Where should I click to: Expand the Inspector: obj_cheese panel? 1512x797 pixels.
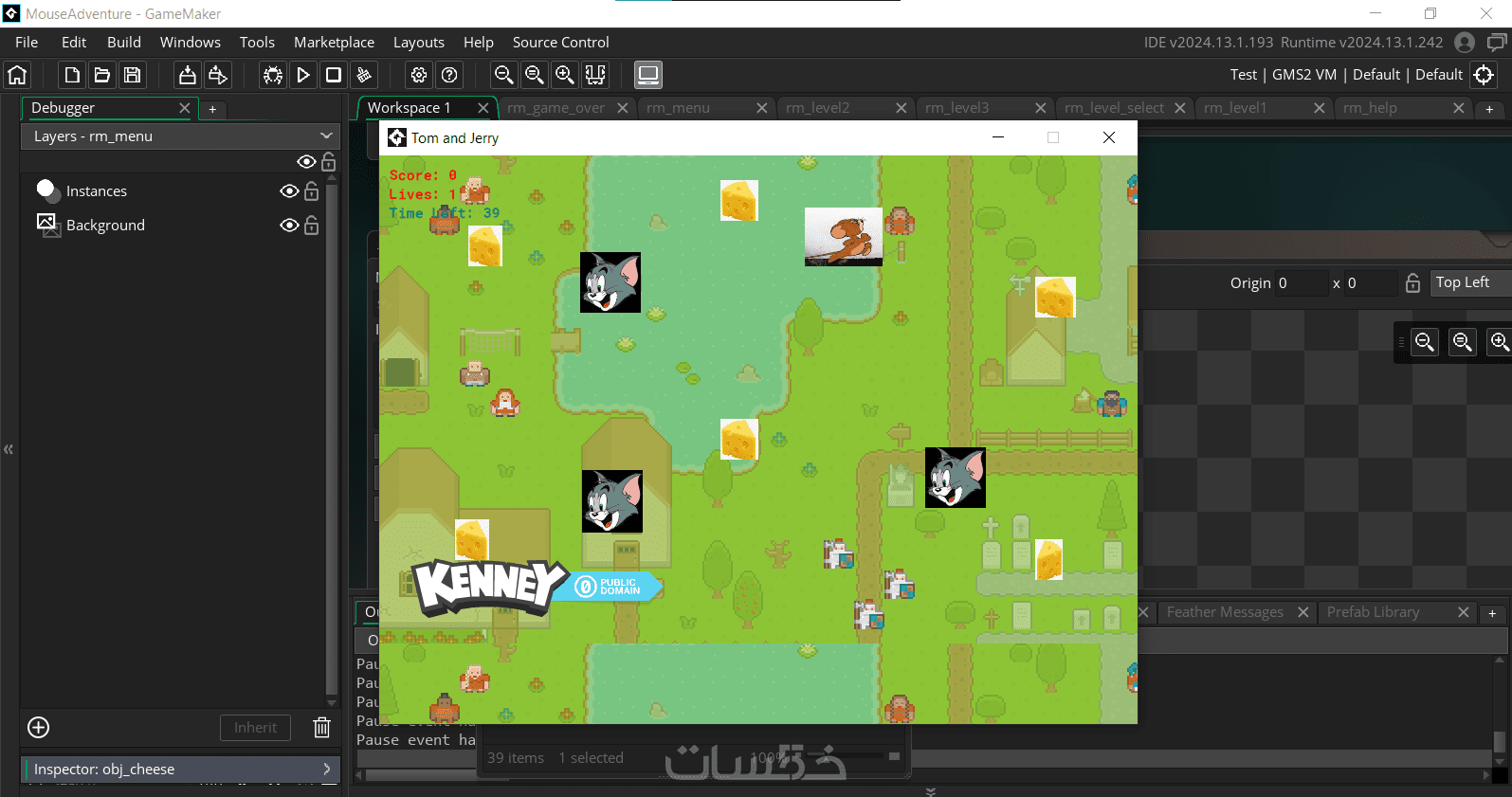click(x=180, y=770)
